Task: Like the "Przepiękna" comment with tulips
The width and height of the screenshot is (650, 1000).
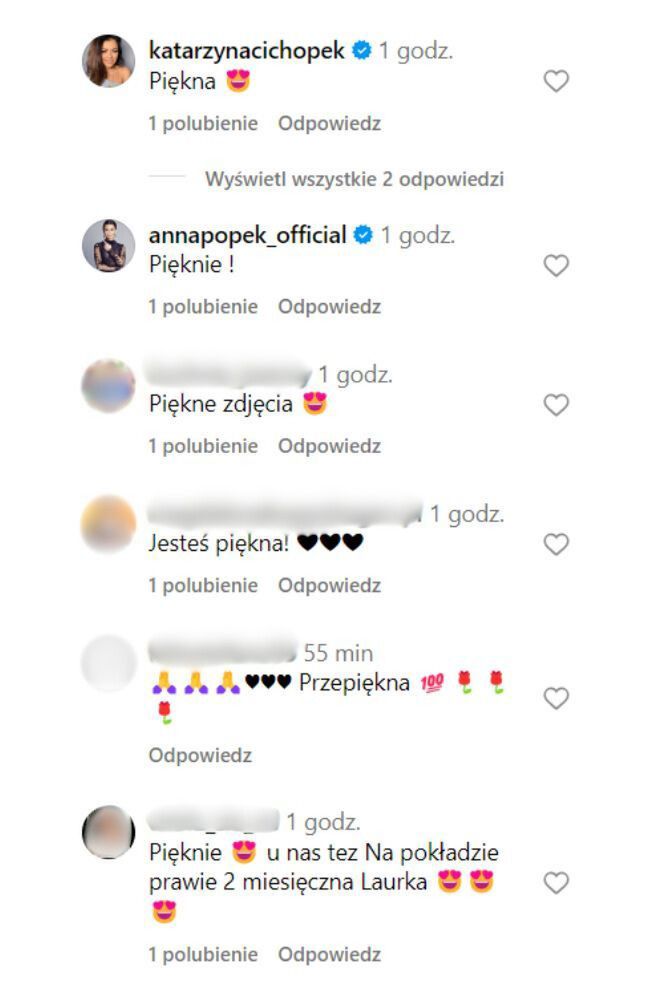Action: pyautogui.click(x=556, y=698)
